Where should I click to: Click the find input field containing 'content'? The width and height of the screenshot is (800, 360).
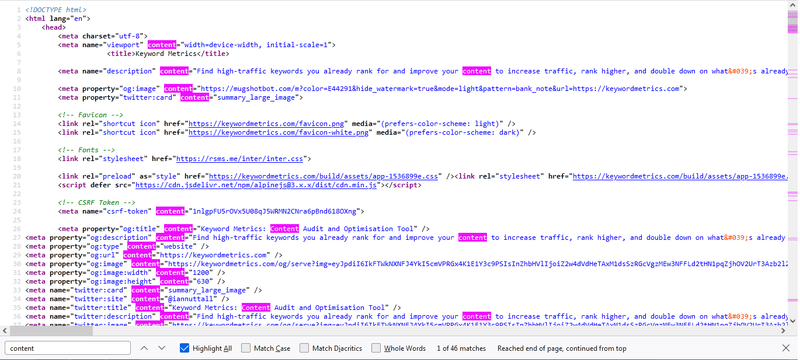68,348
